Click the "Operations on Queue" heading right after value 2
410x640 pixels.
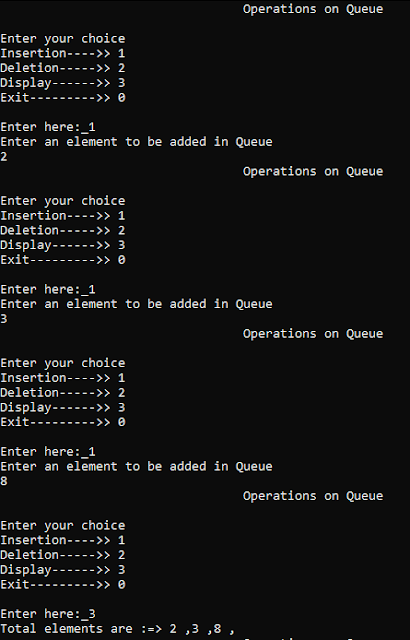pos(313,171)
